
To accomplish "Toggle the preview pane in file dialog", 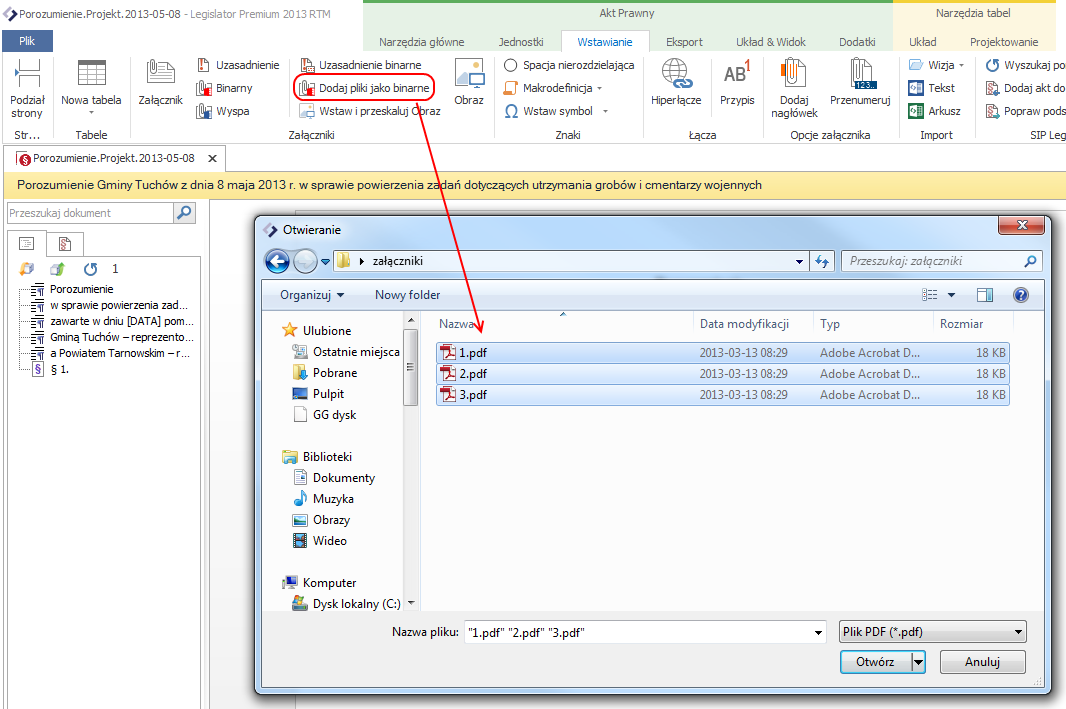I will [x=984, y=295].
